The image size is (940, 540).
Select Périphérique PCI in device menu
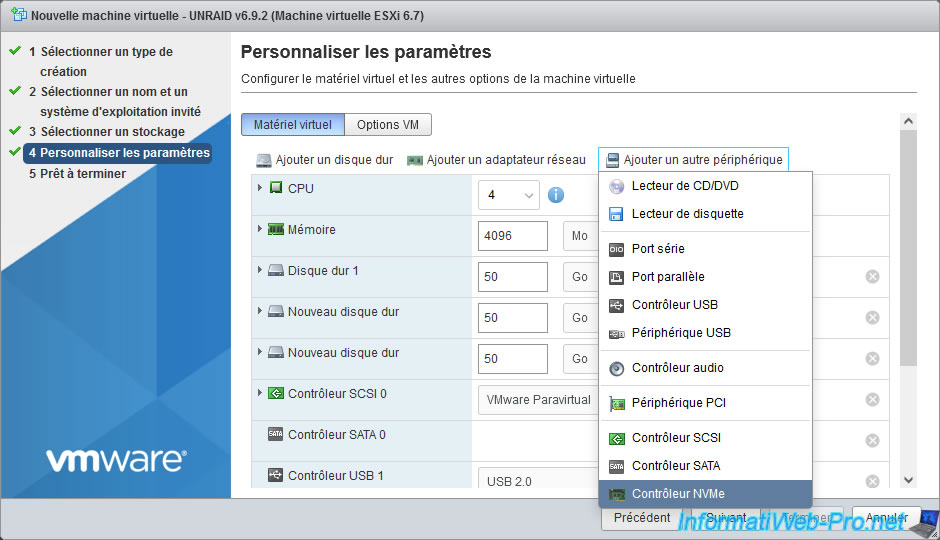(x=678, y=403)
